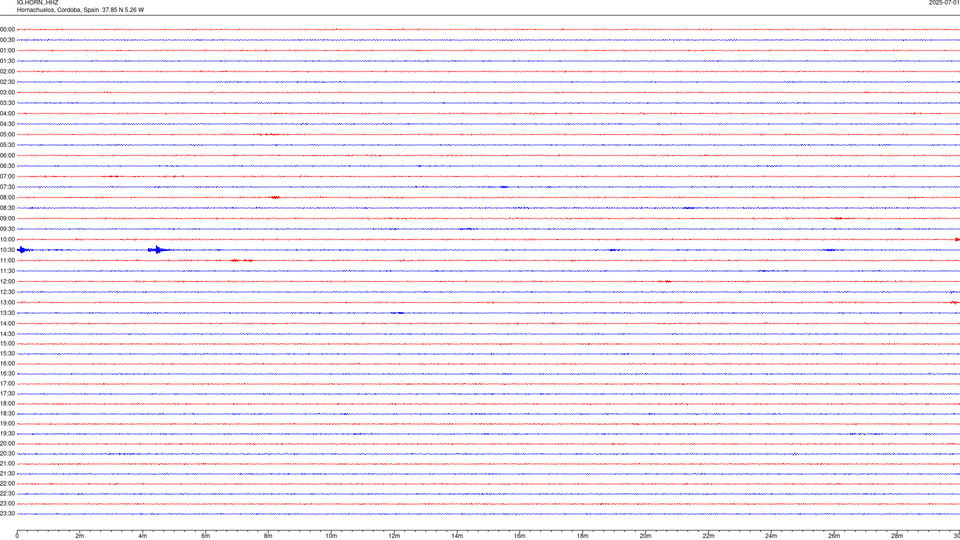Screen dimensions: 960x540
Task: Pick the 24m axis tick label
Action: tap(771, 536)
